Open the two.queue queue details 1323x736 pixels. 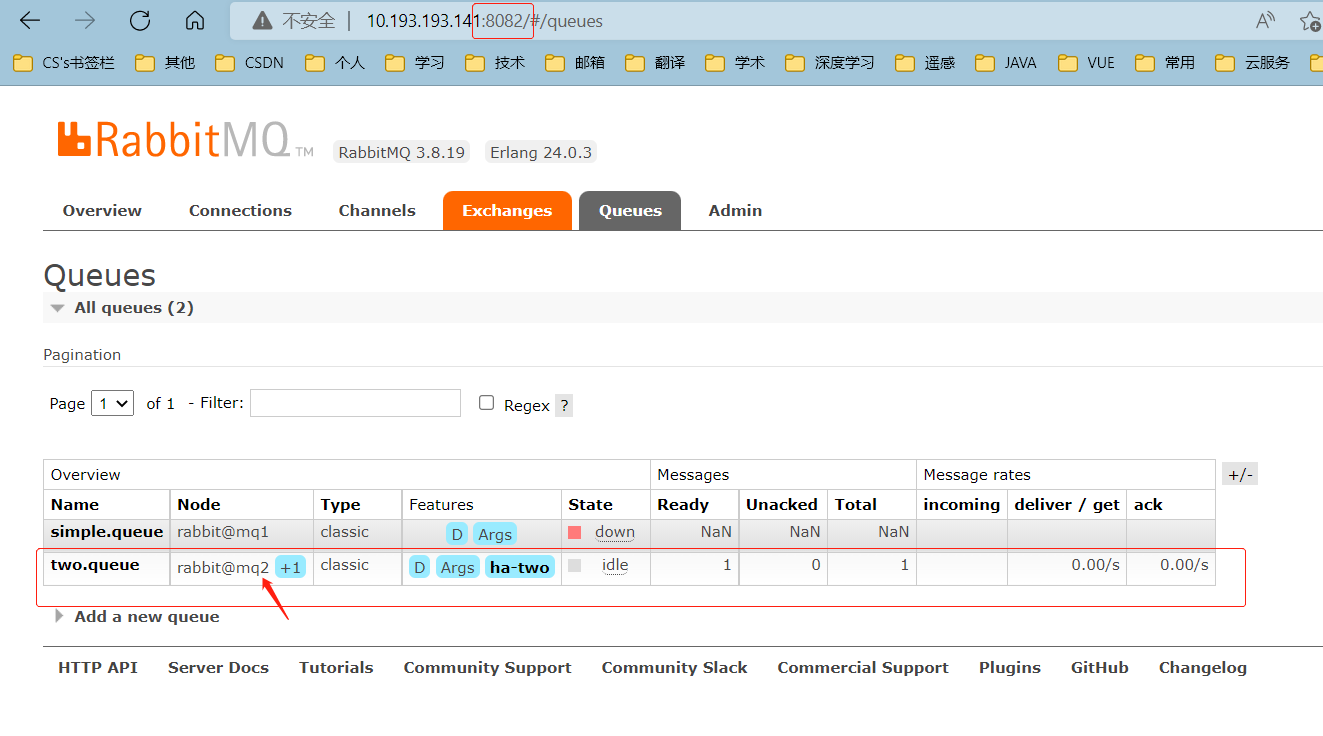pos(94,565)
